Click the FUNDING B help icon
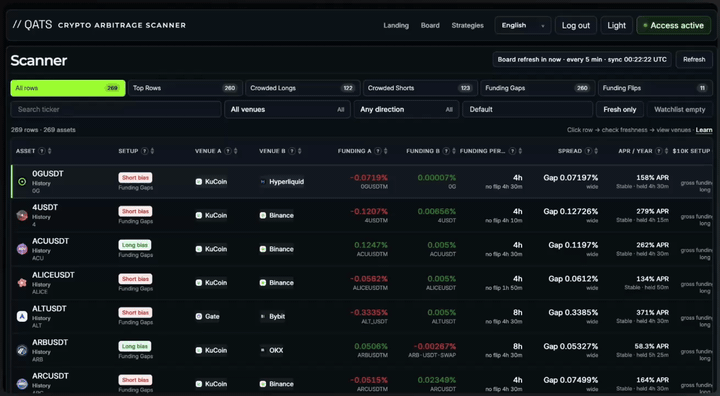Viewport: 720px width, 396px height. (x=446, y=151)
